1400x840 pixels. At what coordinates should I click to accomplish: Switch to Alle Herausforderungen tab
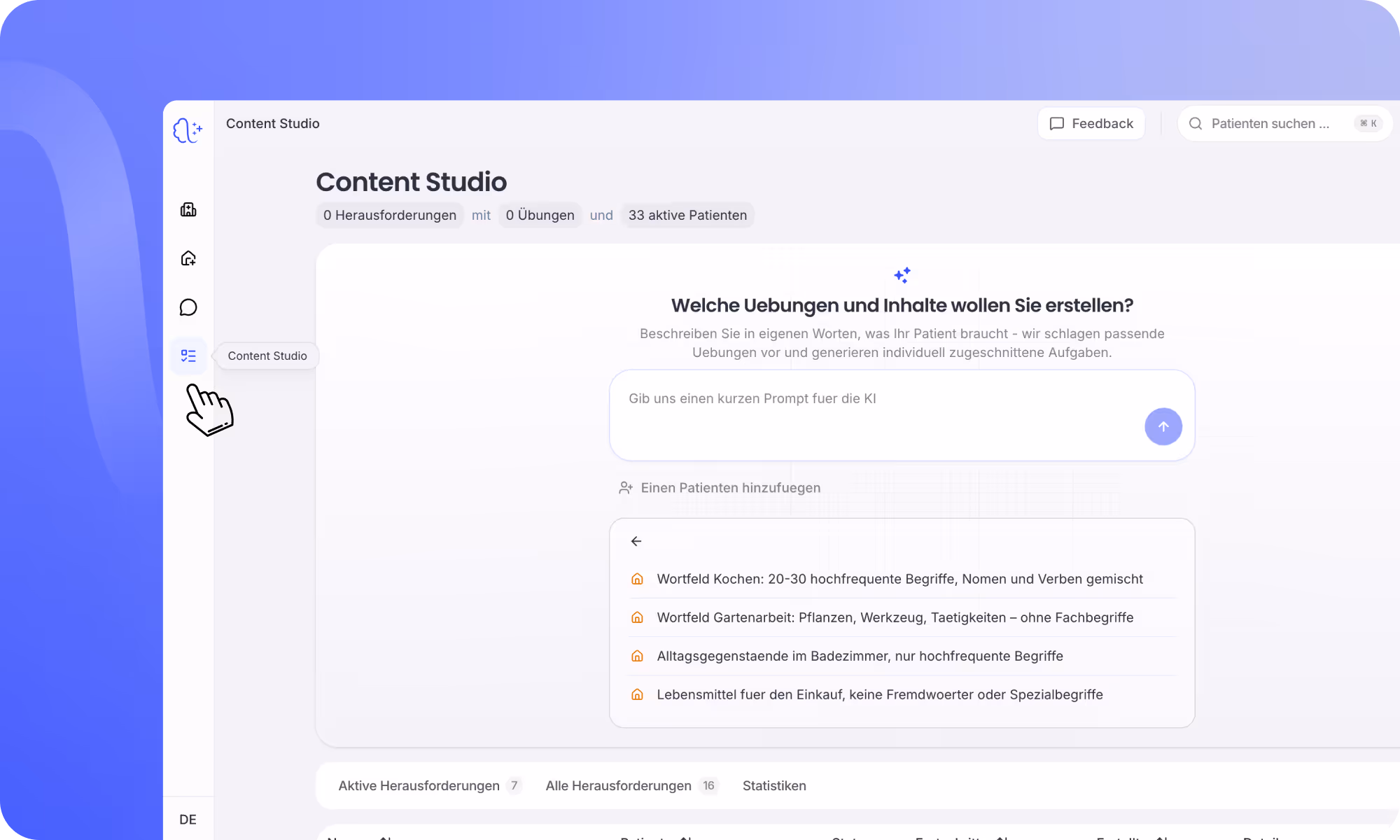point(619,785)
